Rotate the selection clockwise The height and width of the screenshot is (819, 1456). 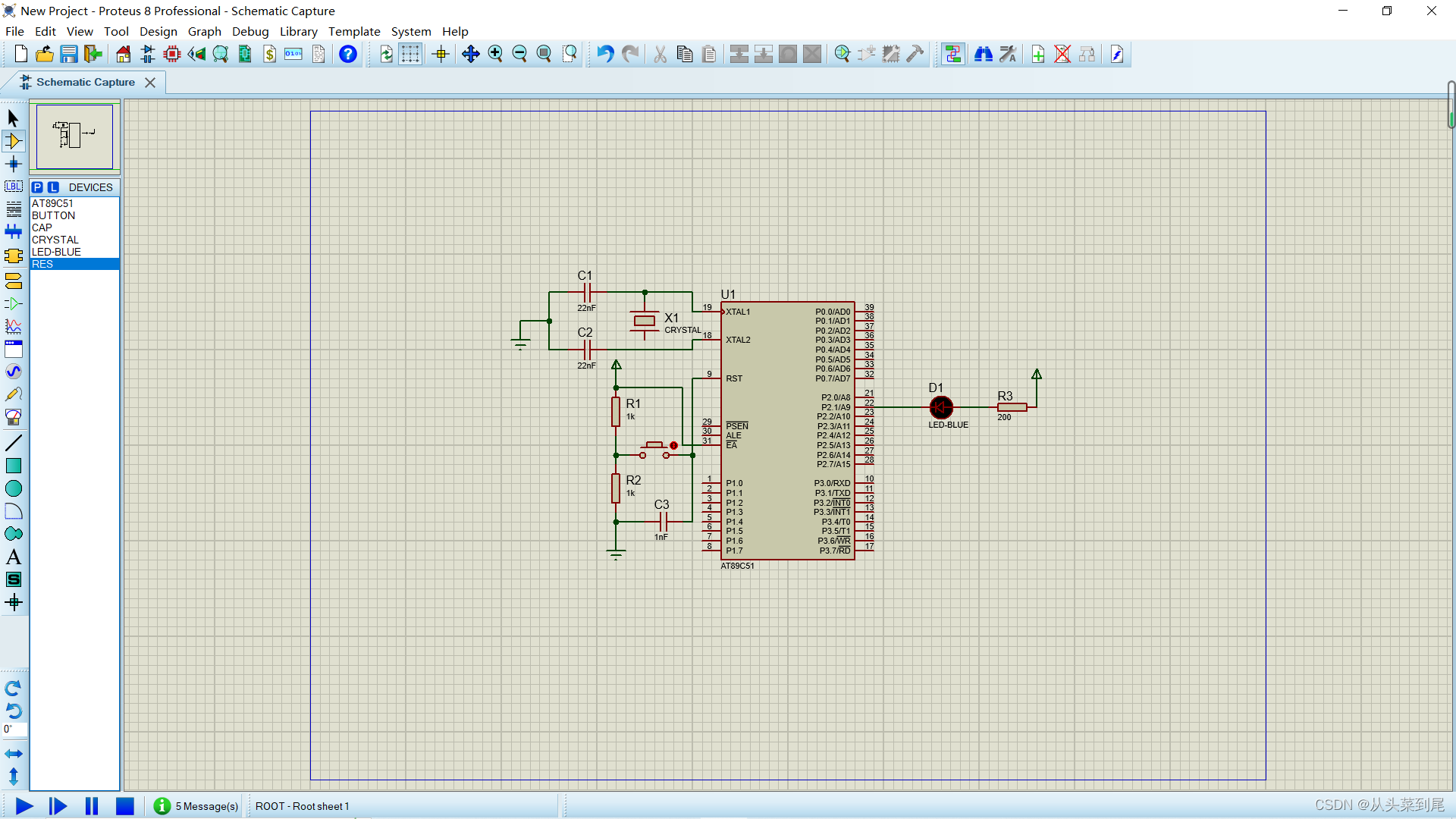point(13,689)
